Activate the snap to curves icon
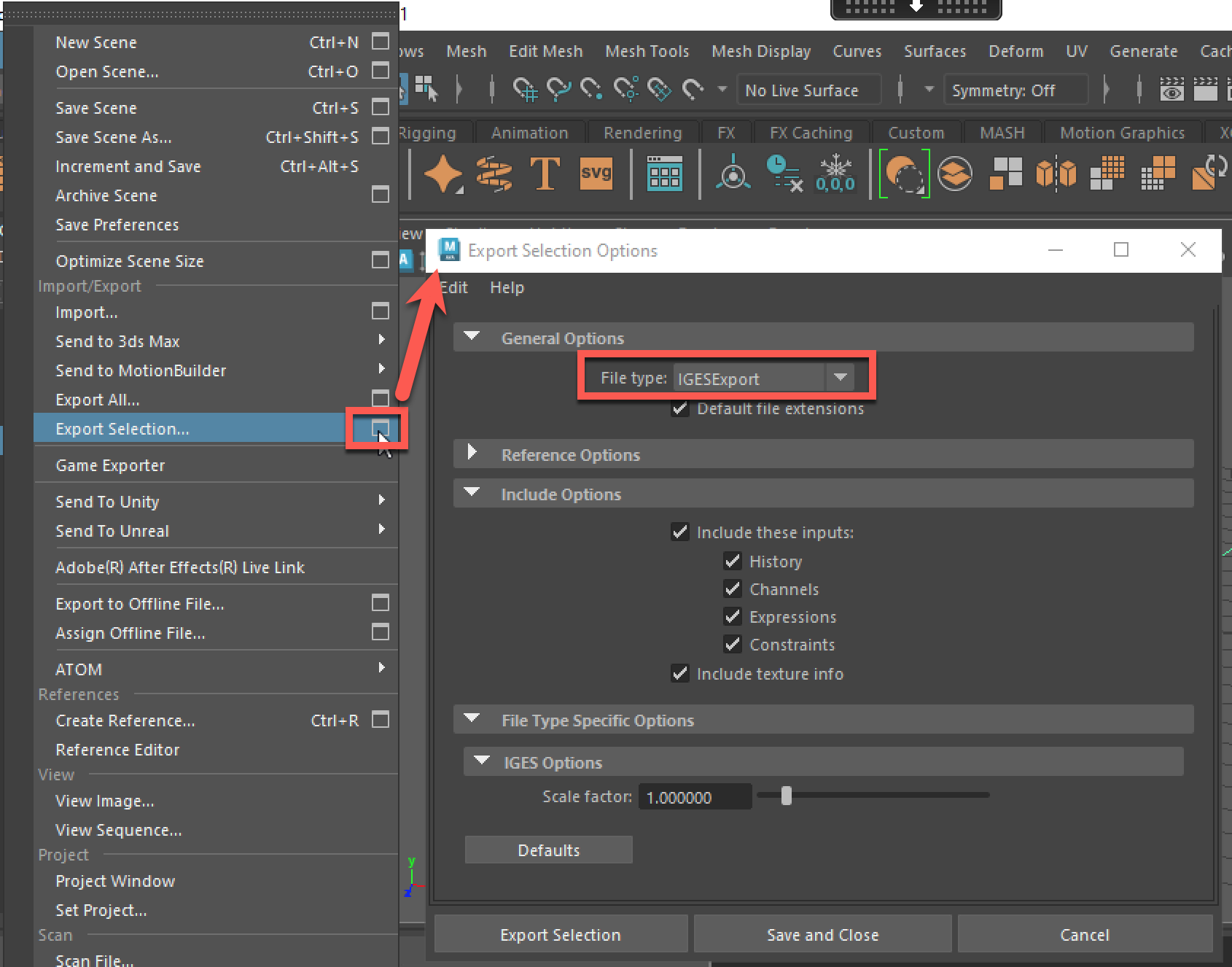This screenshot has height=967, width=1232. [x=558, y=89]
